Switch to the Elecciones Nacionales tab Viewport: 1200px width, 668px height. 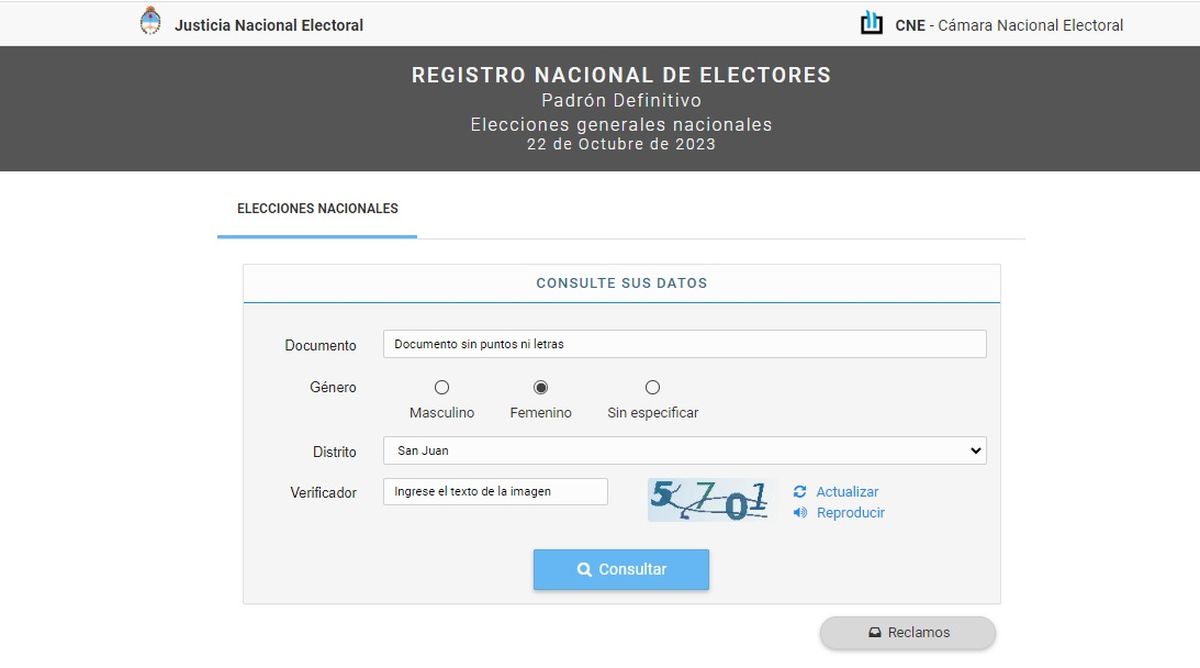coord(317,209)
